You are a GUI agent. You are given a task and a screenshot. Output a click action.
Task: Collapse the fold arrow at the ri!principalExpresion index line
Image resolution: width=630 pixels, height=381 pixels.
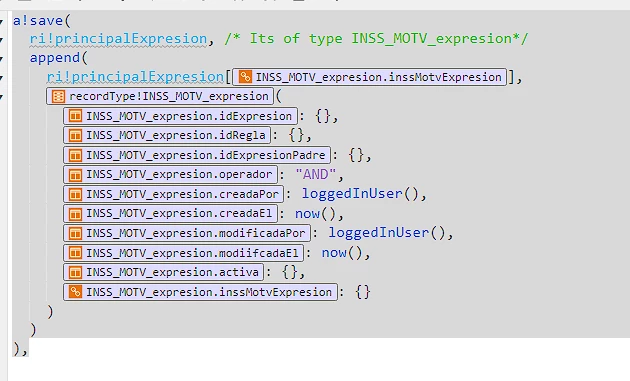coord(2,78)
